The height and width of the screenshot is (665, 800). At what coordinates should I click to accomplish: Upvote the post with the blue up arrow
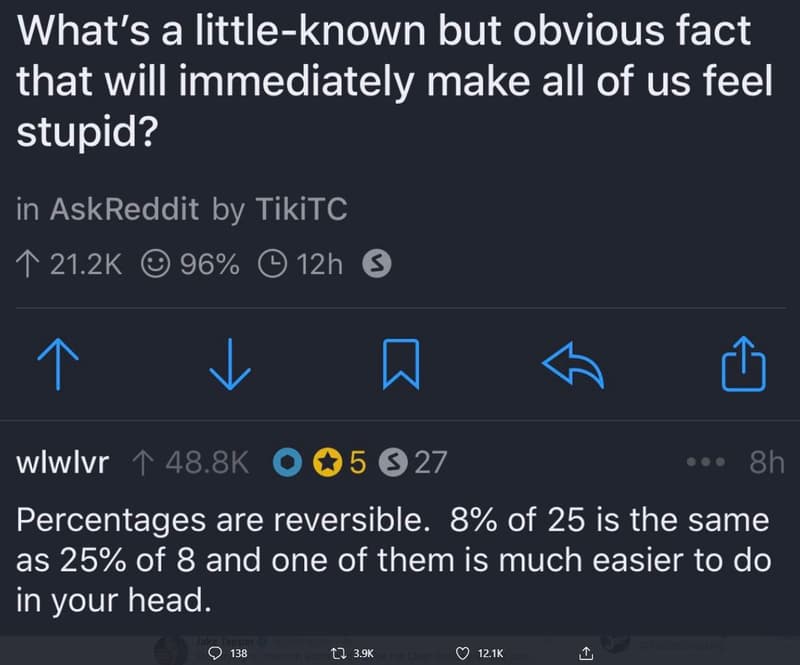58,365
